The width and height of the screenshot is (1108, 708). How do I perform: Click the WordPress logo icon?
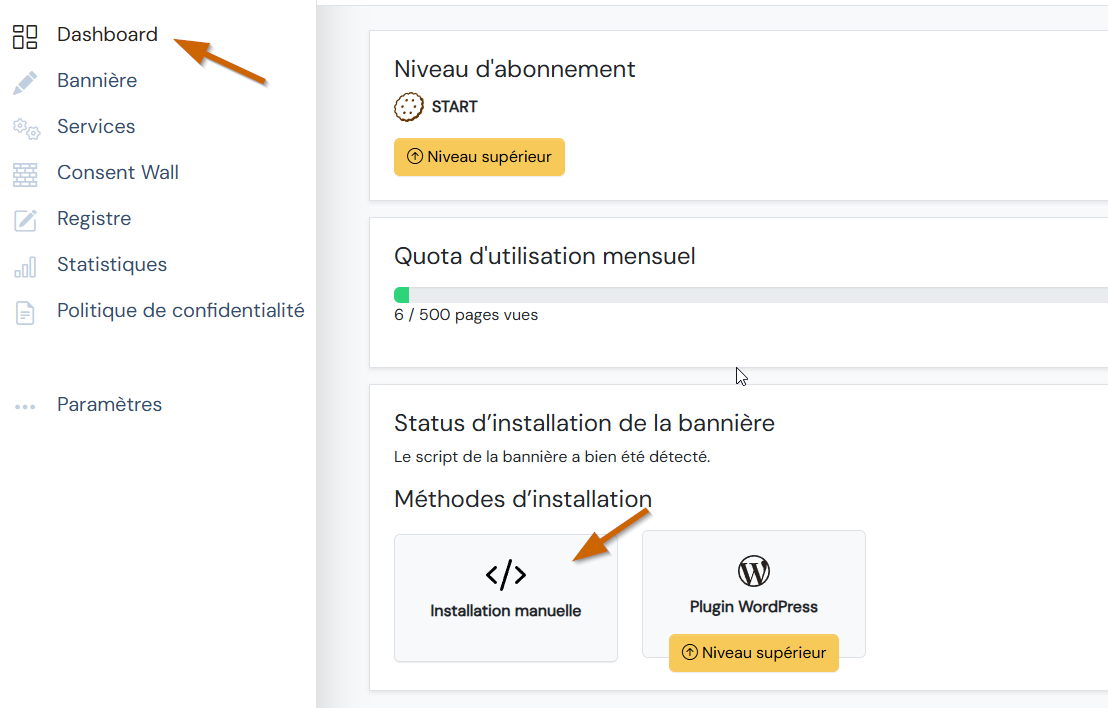point(753,571)
